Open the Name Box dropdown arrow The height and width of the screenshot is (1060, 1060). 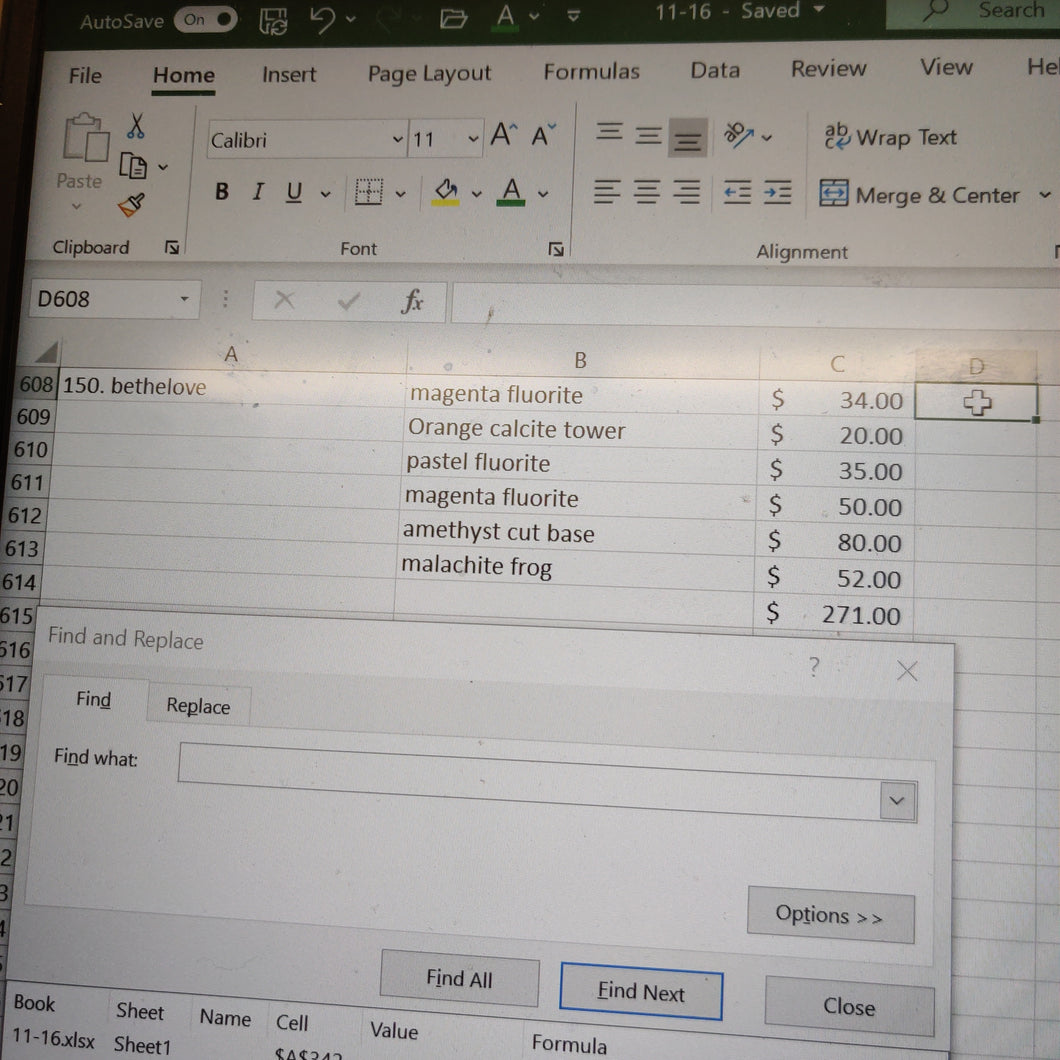click(x=184, y=299)
